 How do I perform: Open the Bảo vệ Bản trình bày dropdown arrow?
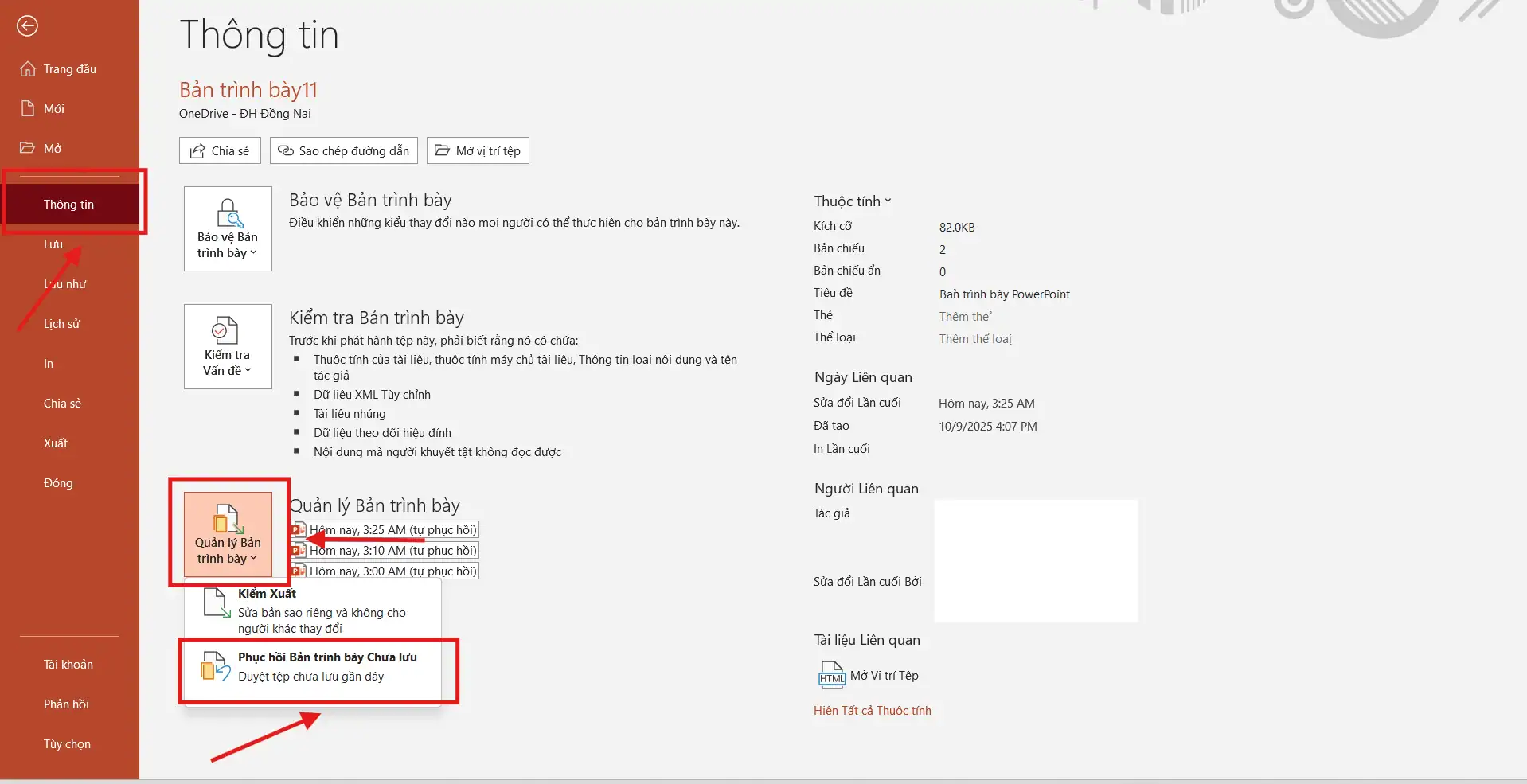click(253, 253)
